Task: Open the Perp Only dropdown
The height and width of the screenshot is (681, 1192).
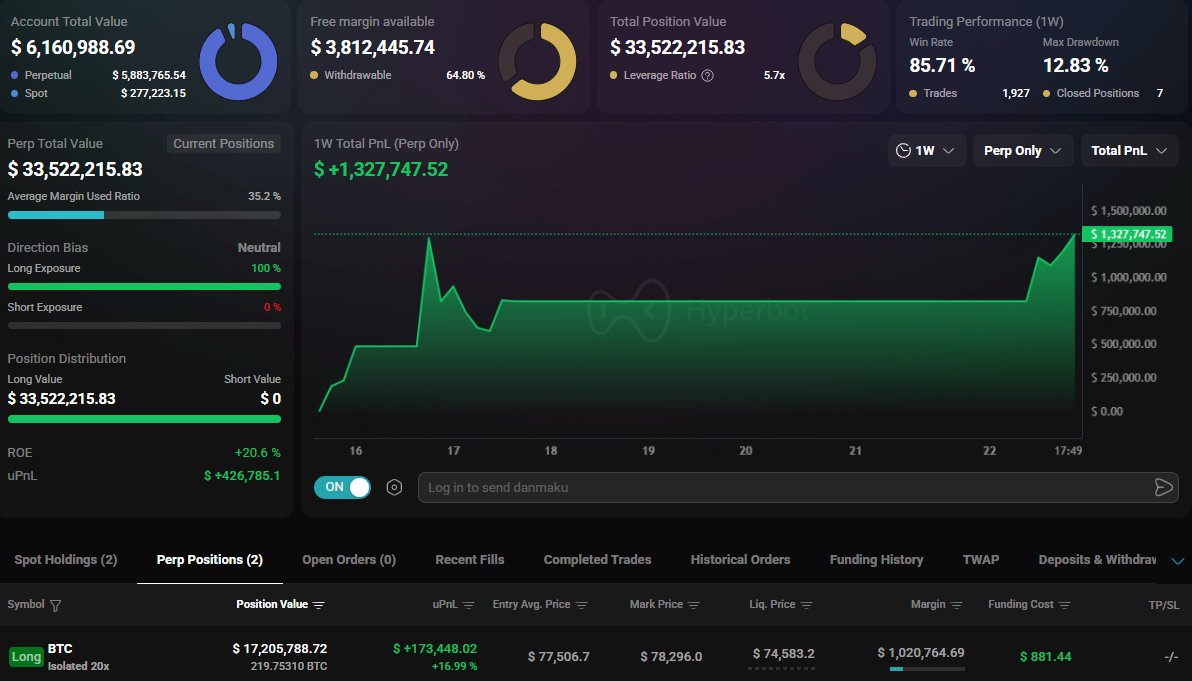Action: click(1022, 150)
